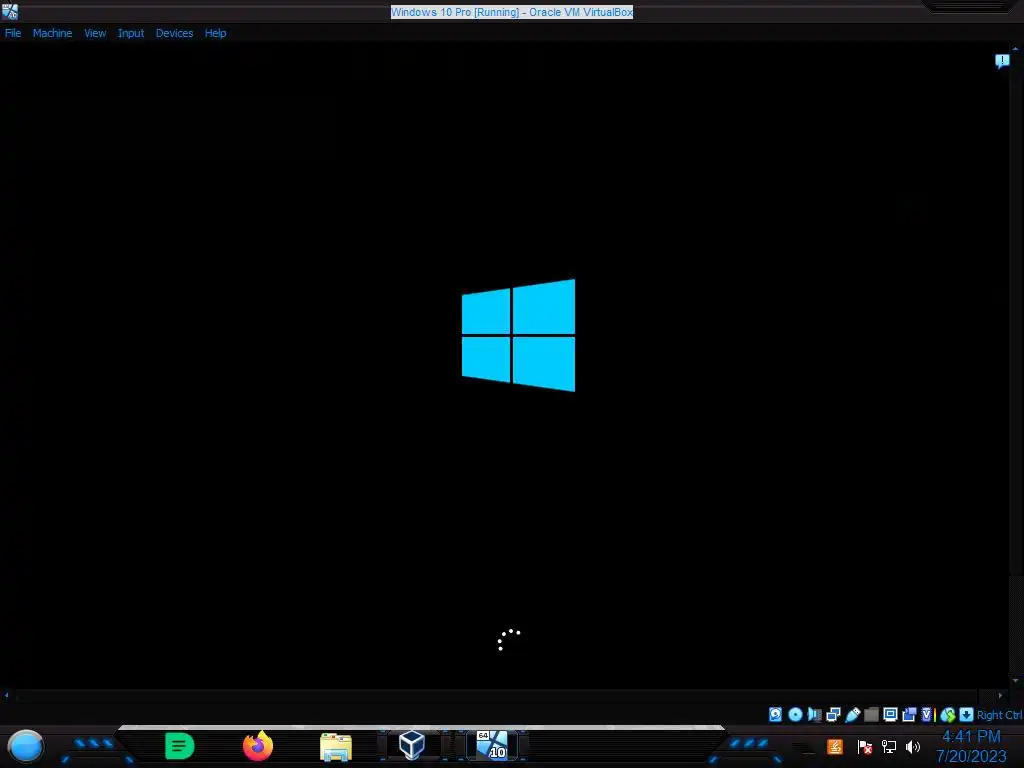The image size is (1024, 768).
Task: Click the mouse integration indicator
Action: (948, 714)
